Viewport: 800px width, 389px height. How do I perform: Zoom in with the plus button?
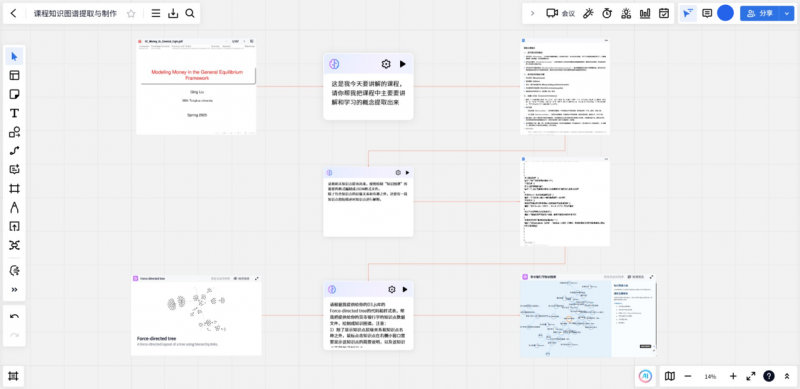[733, 376]
